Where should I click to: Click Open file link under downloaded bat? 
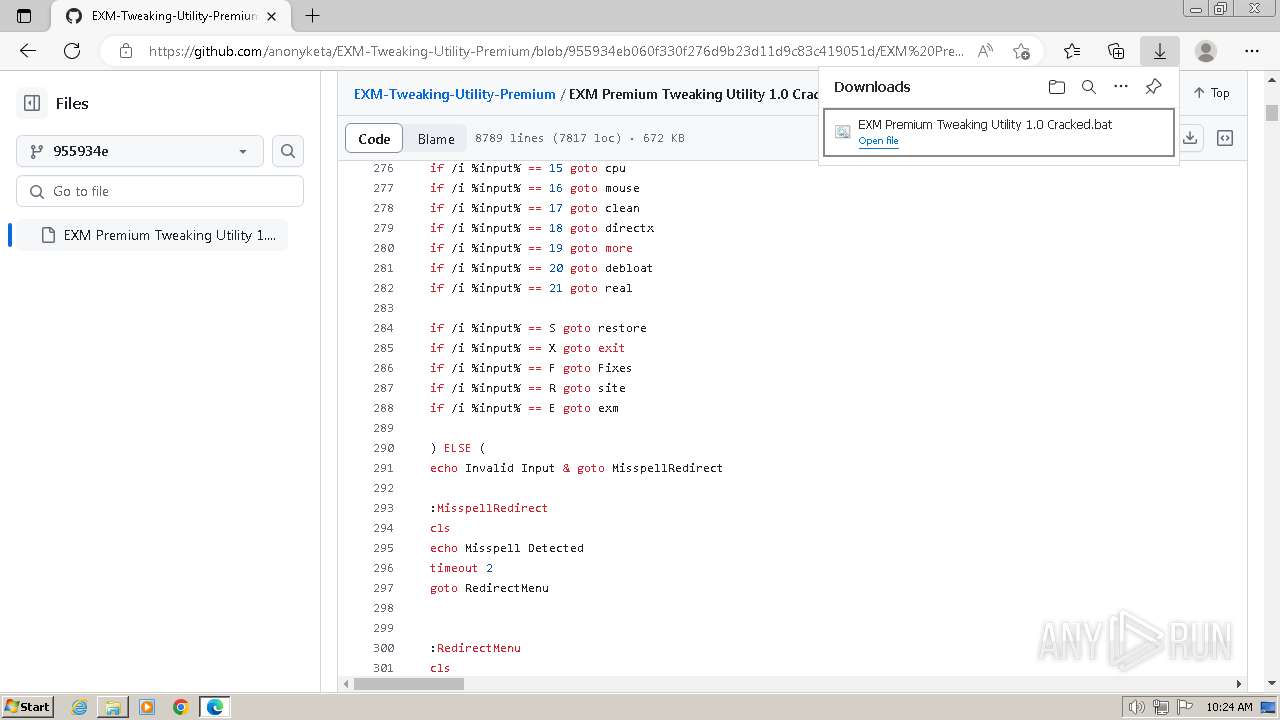pyautogui.click(x=878, y=141)
